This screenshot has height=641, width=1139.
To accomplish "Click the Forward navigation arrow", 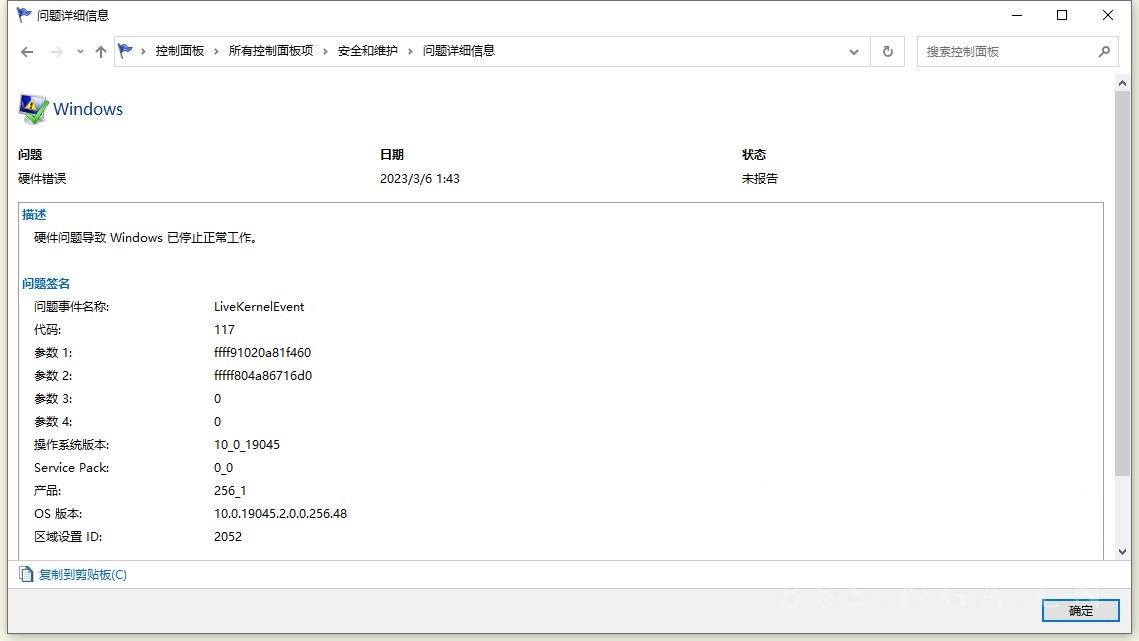I will click(x=55, y=51).
